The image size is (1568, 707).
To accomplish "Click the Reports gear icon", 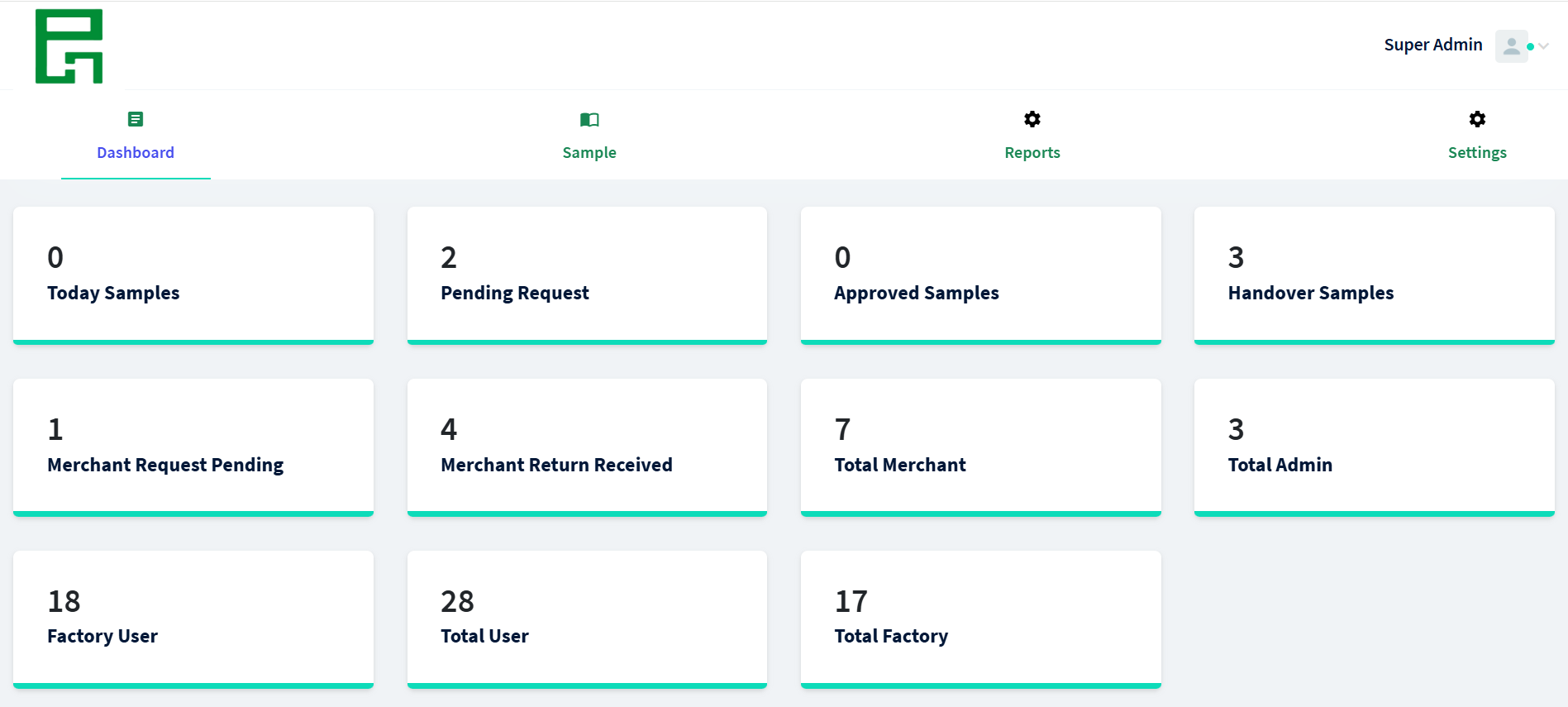I will click(x=1032, y=119).
